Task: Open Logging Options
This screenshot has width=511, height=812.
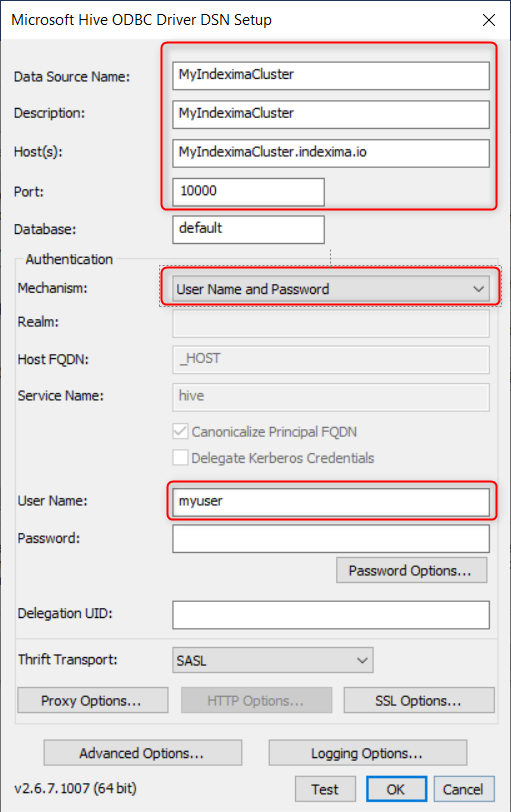Action: 368,752
